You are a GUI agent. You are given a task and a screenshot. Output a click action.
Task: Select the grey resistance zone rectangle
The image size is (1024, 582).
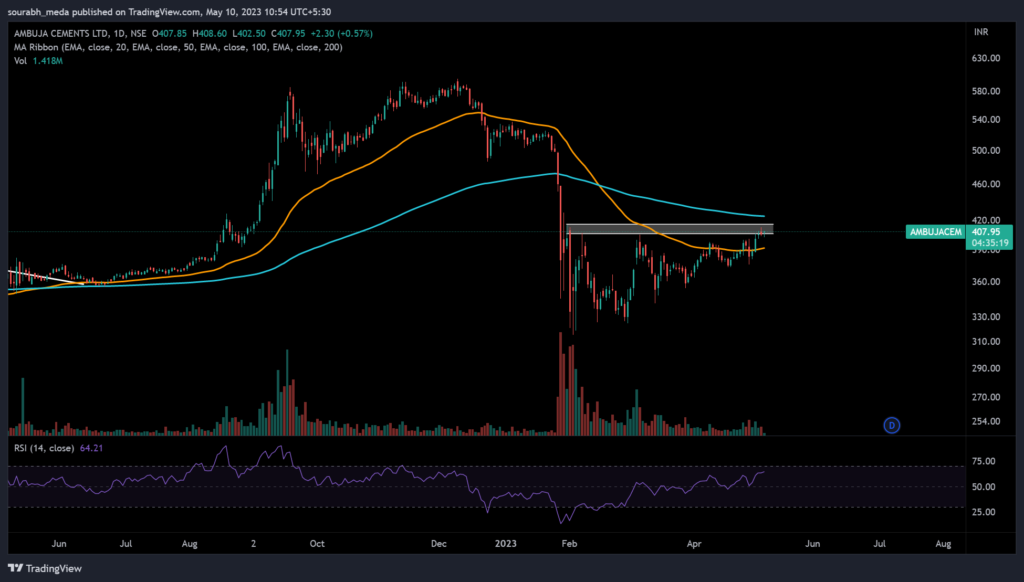(670, 229)
